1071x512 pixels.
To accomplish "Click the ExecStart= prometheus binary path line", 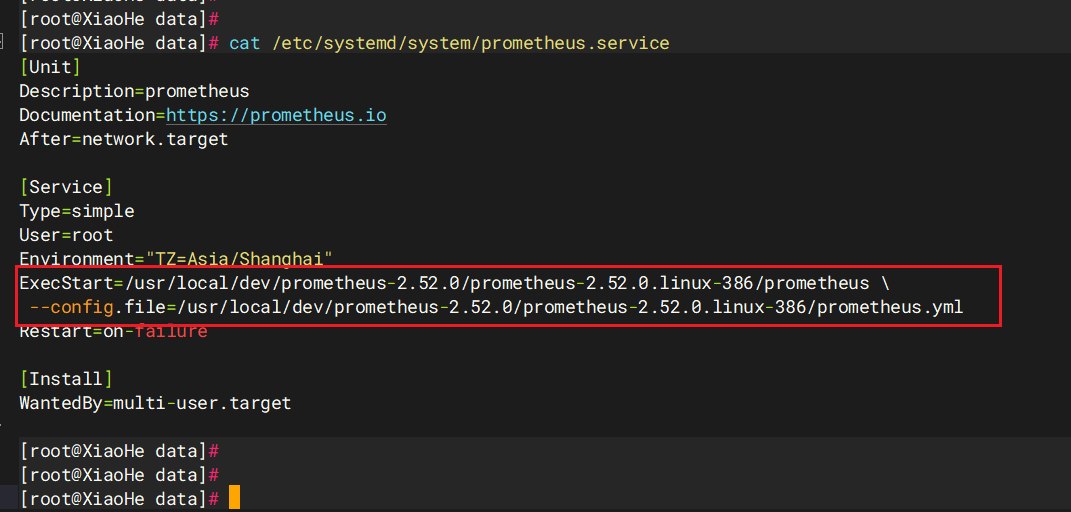I will point(454,283).
